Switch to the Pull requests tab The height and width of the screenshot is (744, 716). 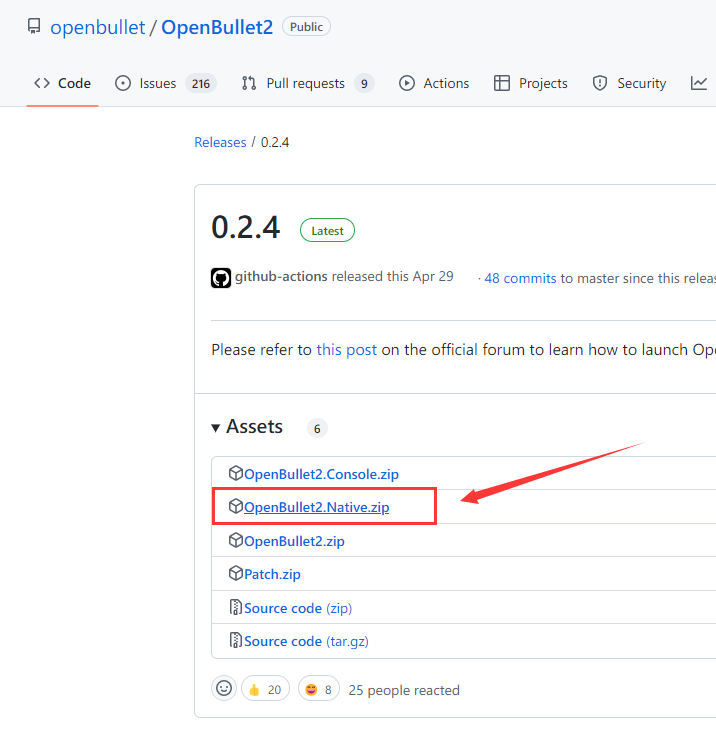(307, 83)
